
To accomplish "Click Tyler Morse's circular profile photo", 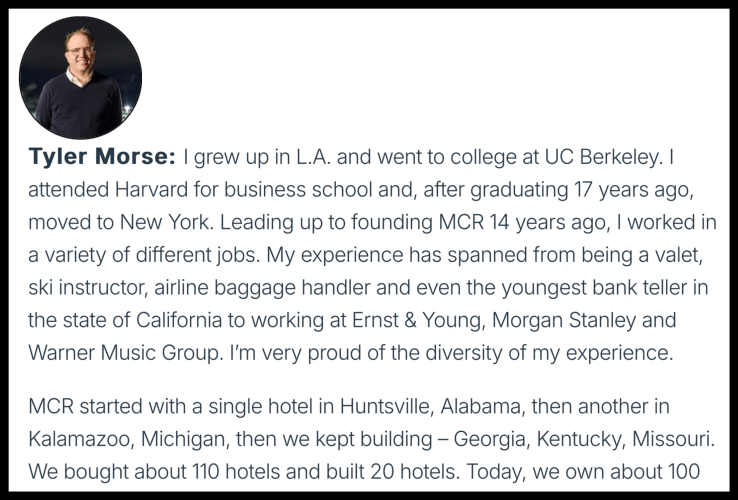I will pos(81,78).
